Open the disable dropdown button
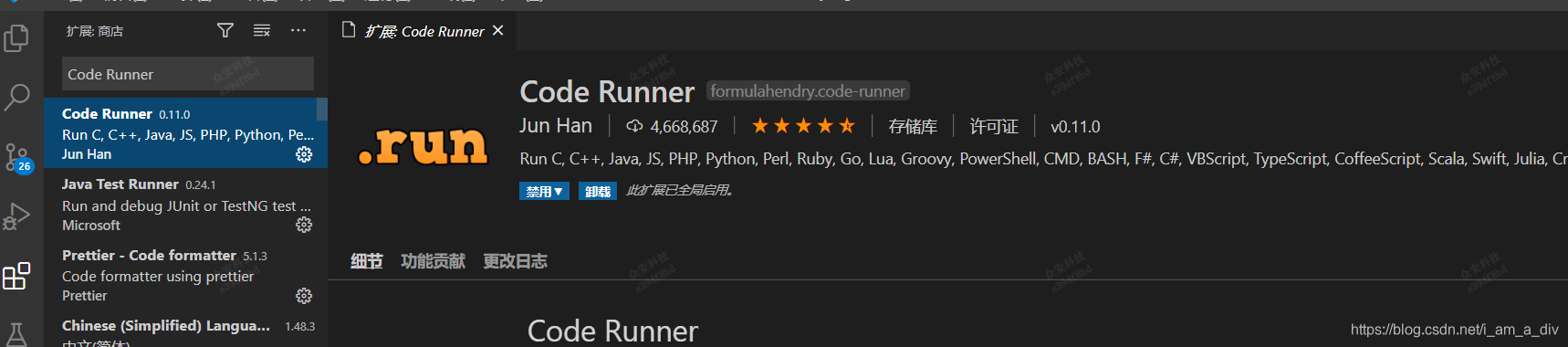The image size is (1568, 347). [545, 191]
